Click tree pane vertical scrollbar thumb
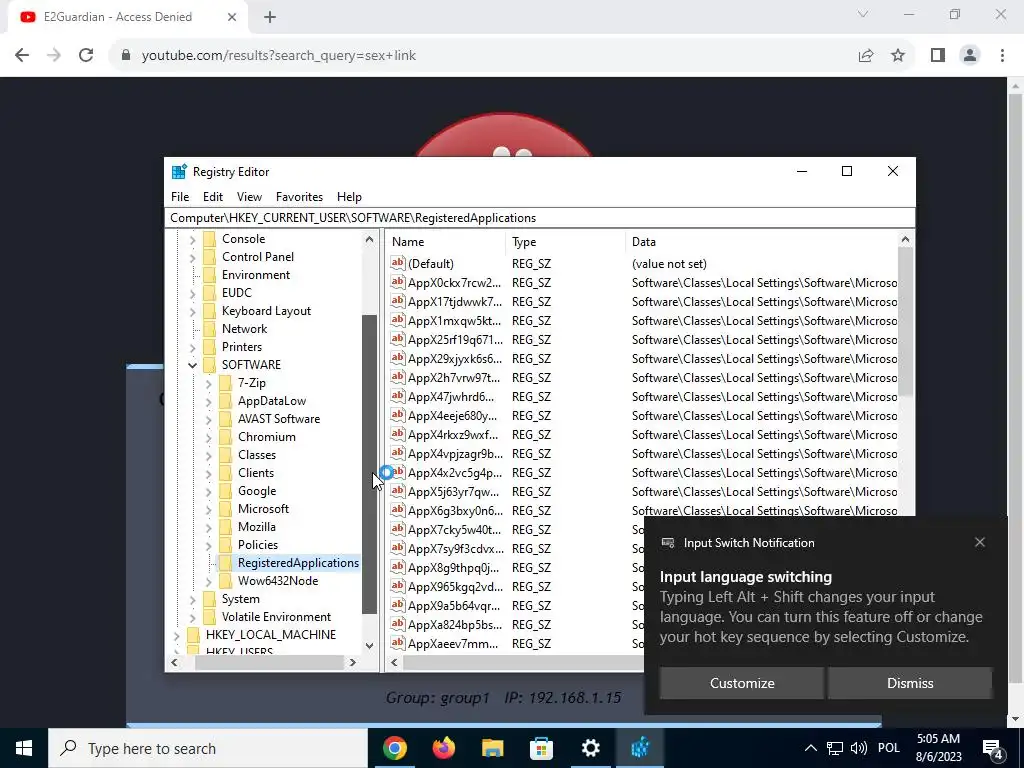Screen dimensions: 1024x768 point(369,464)
